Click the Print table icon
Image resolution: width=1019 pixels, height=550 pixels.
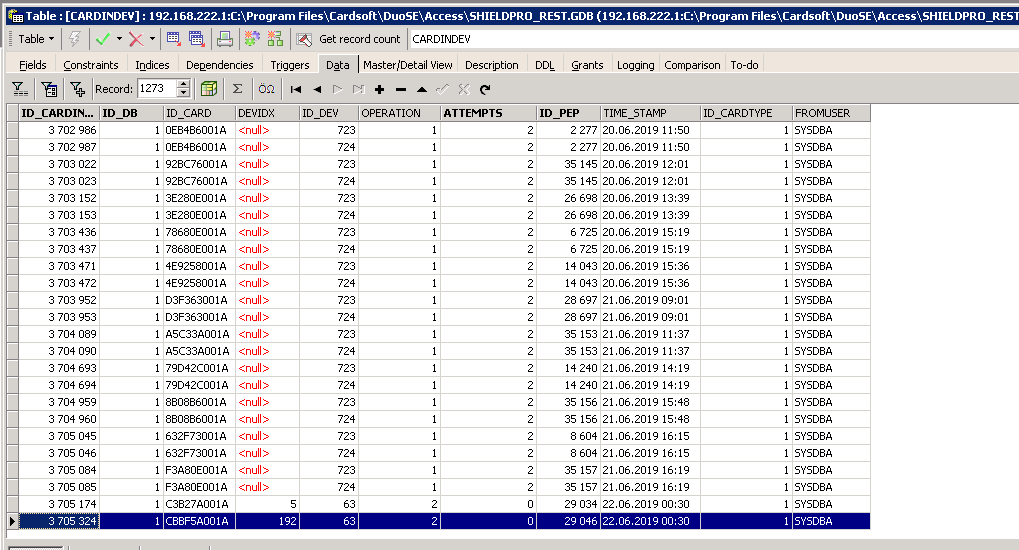225,39
